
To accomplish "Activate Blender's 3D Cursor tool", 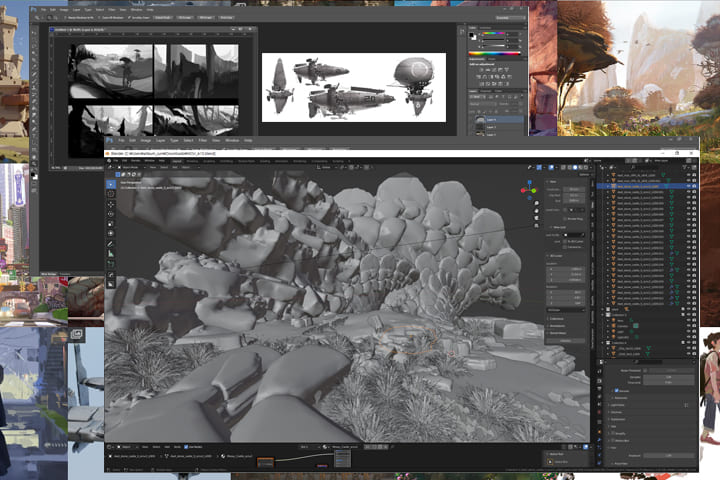I will 111,194.
